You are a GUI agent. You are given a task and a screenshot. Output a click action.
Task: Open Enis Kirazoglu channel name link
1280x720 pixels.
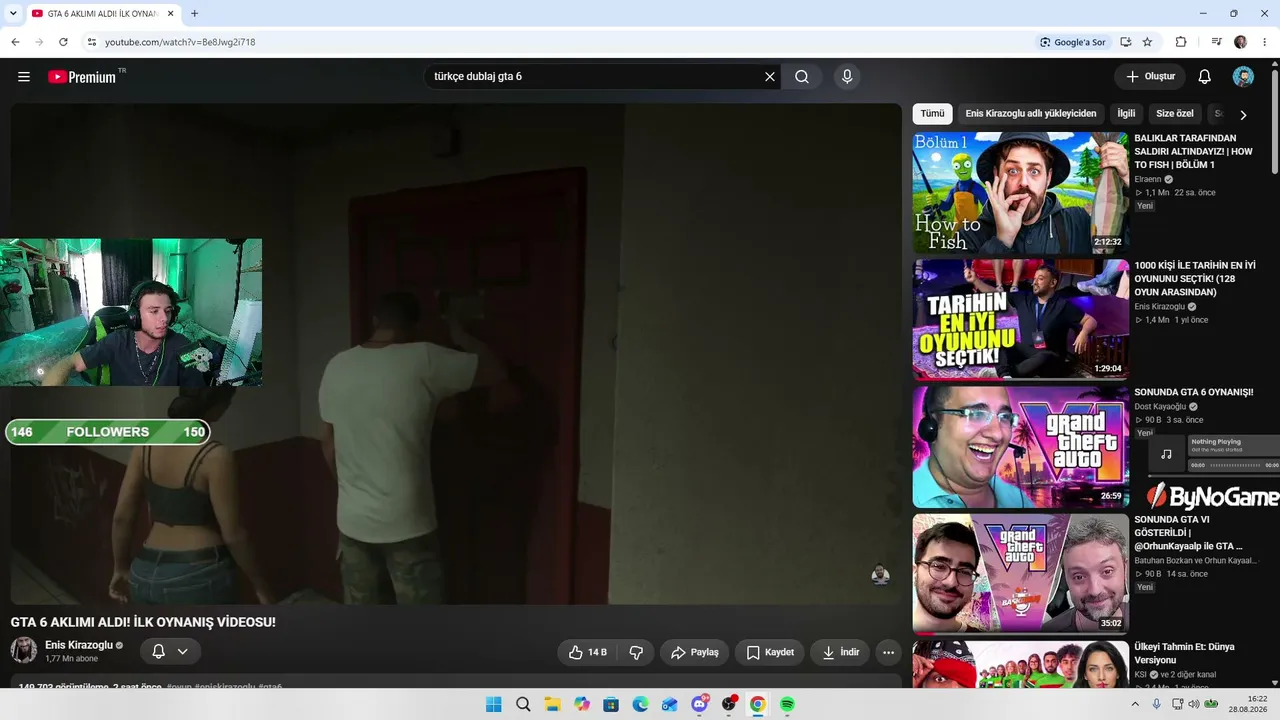tap(79, 645)
